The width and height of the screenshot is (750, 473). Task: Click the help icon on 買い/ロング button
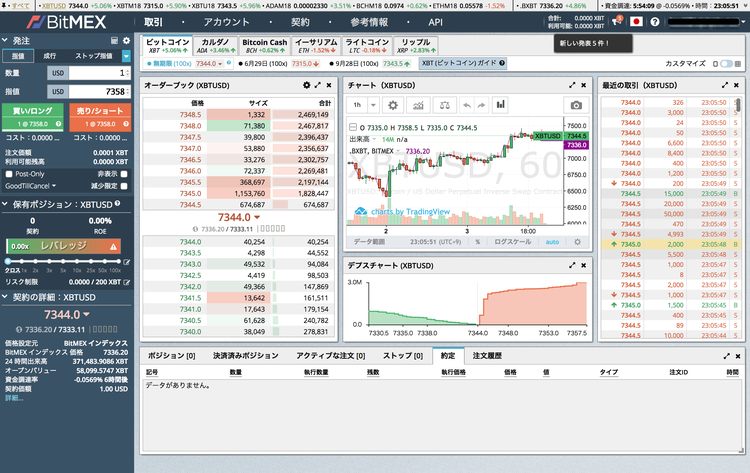[58, 124]
